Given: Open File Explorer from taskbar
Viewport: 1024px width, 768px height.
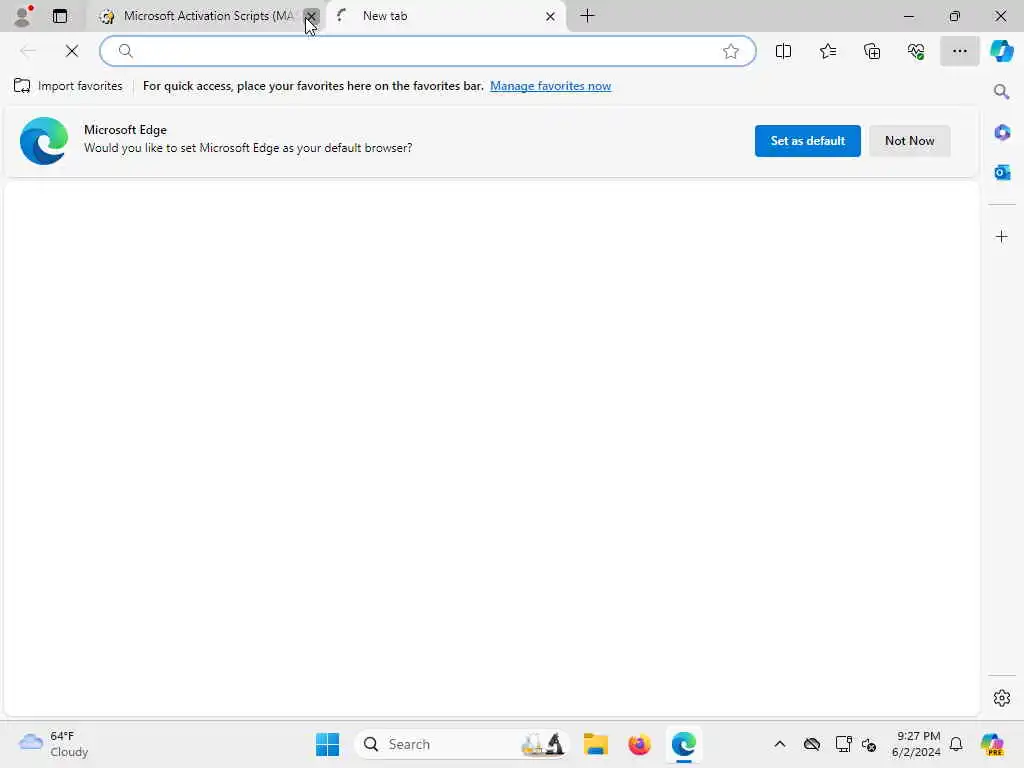Looking at the screenshot, I should tap(596, 744).
